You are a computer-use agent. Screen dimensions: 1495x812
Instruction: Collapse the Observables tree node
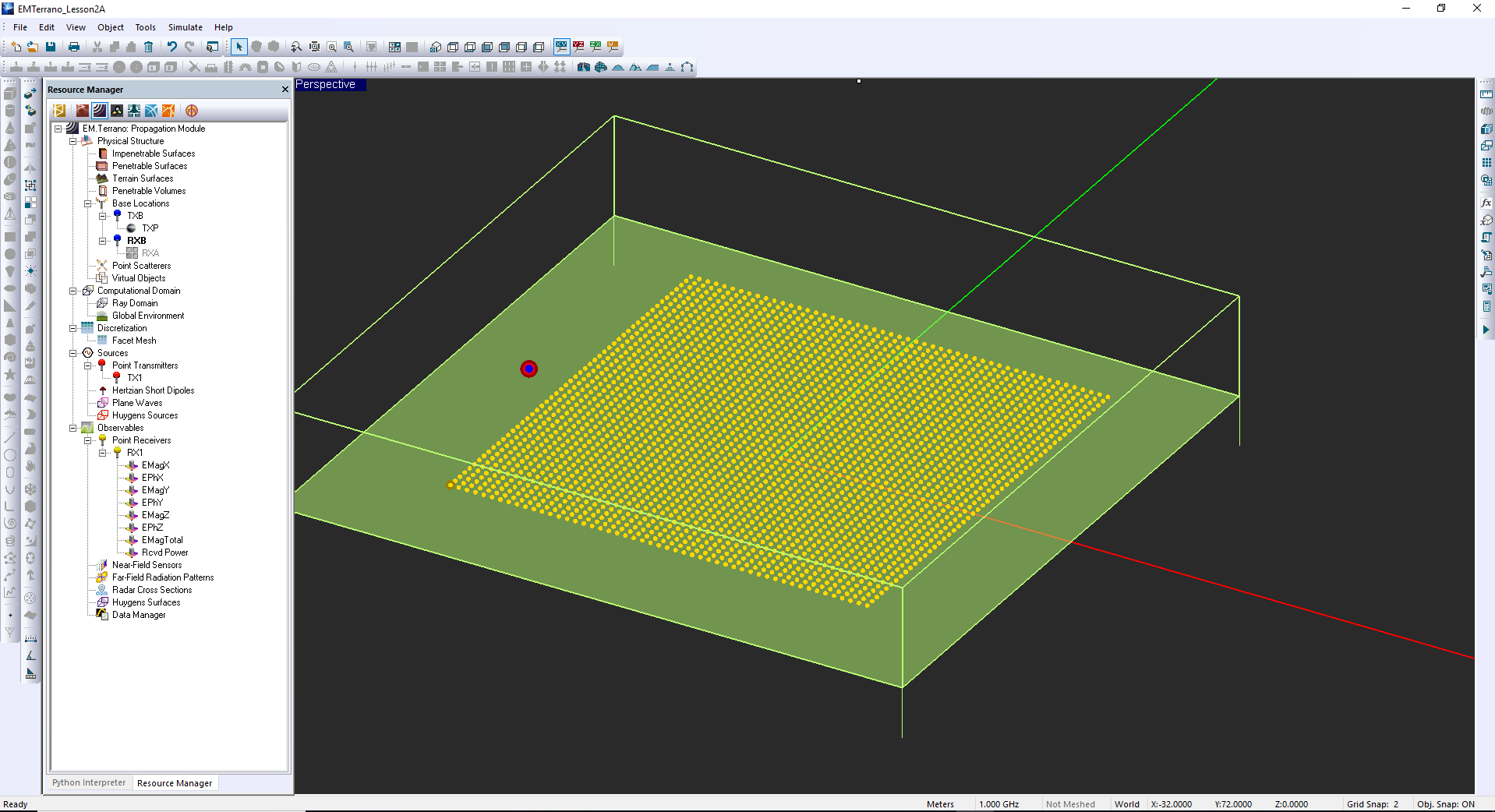(x=73, y=428)
